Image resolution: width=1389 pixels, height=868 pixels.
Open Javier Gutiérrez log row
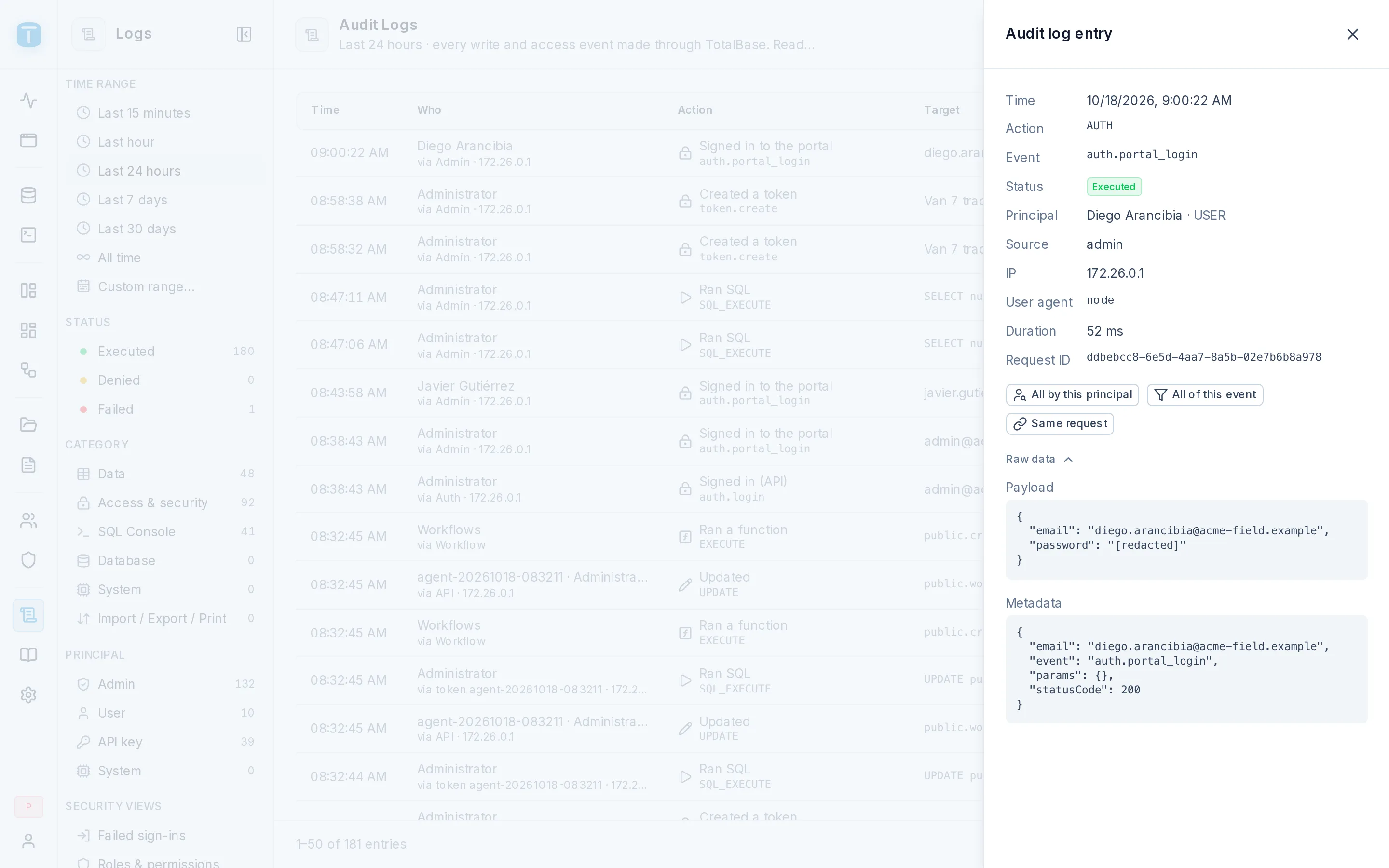click(x=640, y=393)
